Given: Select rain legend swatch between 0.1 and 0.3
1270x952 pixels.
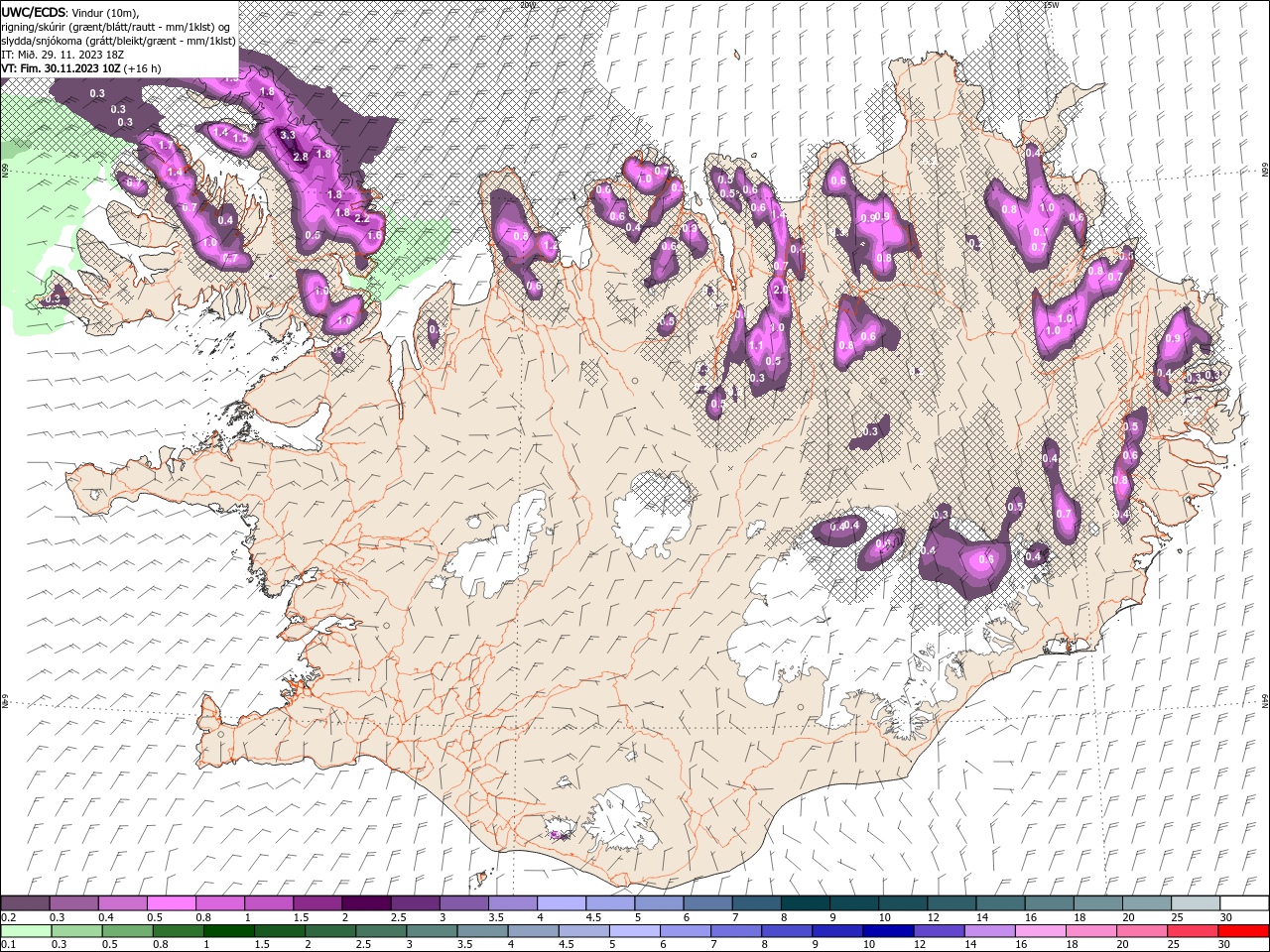Looking at the screenshot, I should click(27, 930).
